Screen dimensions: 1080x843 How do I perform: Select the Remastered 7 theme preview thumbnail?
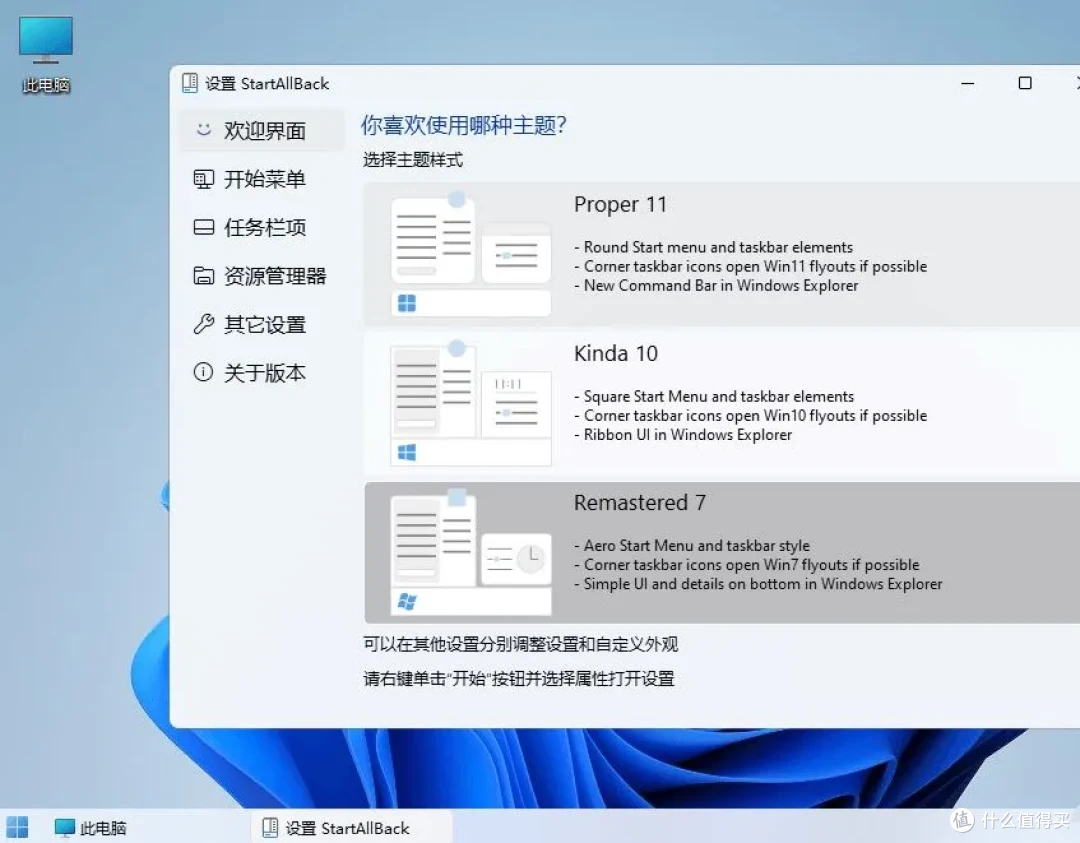pyautogui.click(x=470, y=552)
